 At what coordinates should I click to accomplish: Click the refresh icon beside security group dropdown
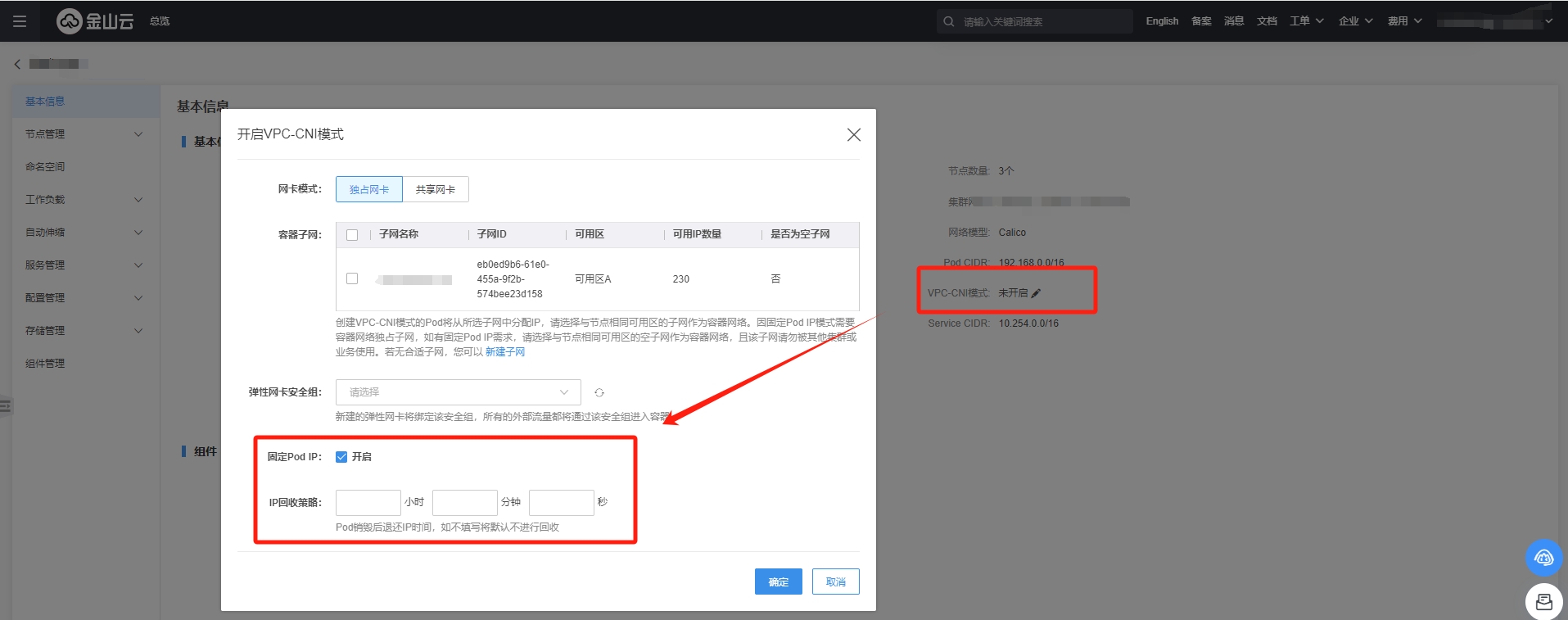(x=599, y=393)
